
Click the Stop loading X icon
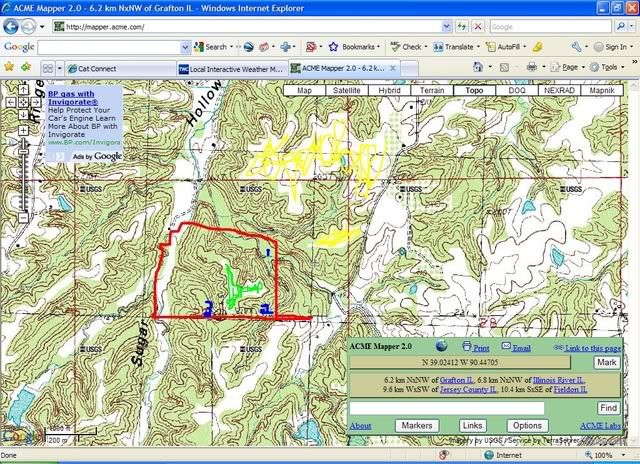coord(478,27)
